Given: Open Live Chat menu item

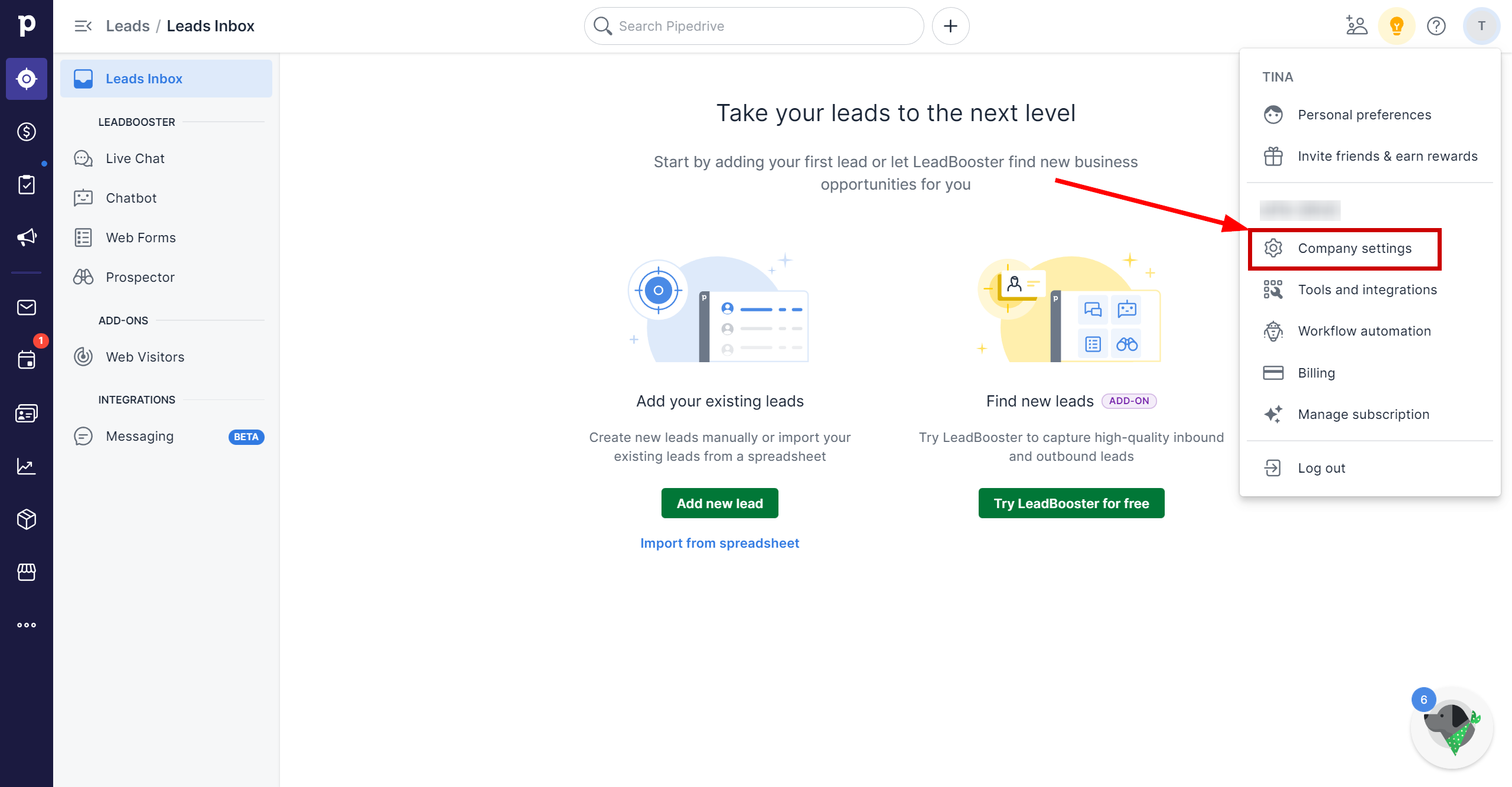Looking at the screenshot, I should click(166, 158).
